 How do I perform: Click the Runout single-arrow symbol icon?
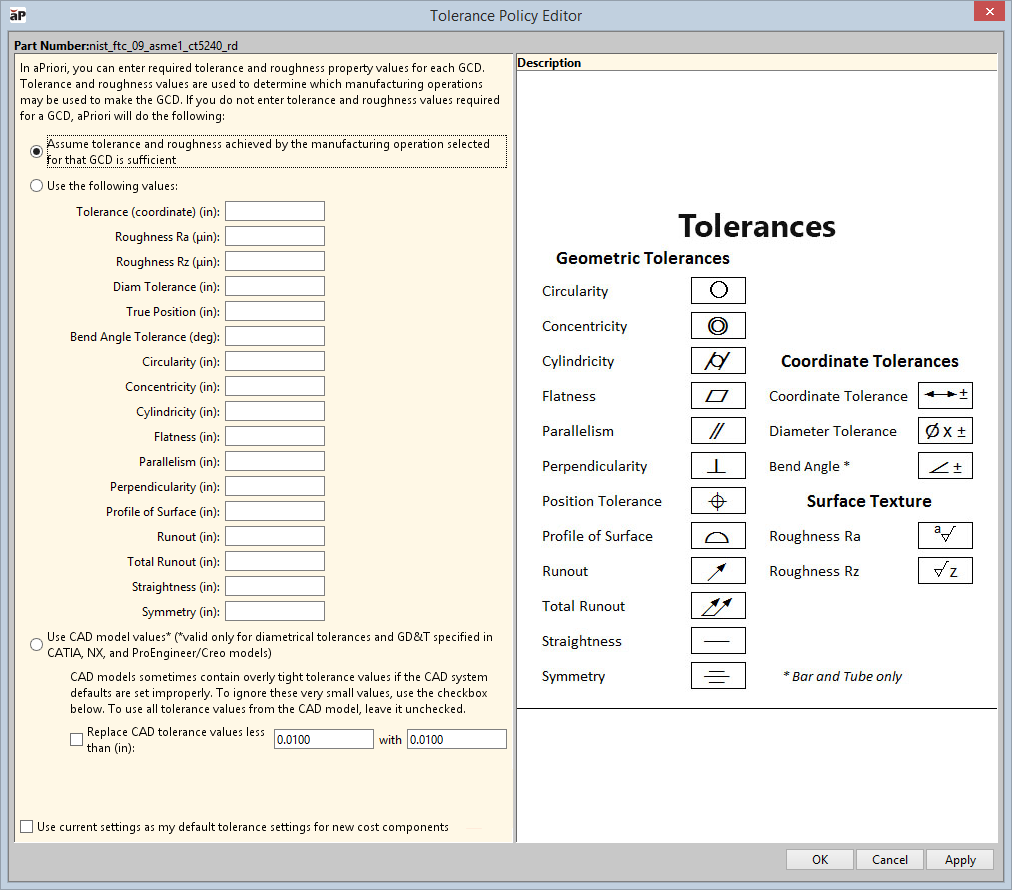tap(718, 571)
